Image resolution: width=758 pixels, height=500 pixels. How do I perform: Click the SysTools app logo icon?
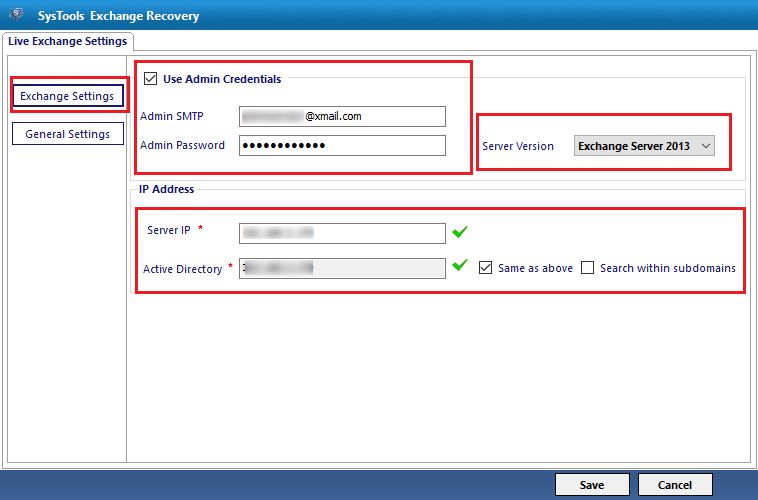point(17,15)
